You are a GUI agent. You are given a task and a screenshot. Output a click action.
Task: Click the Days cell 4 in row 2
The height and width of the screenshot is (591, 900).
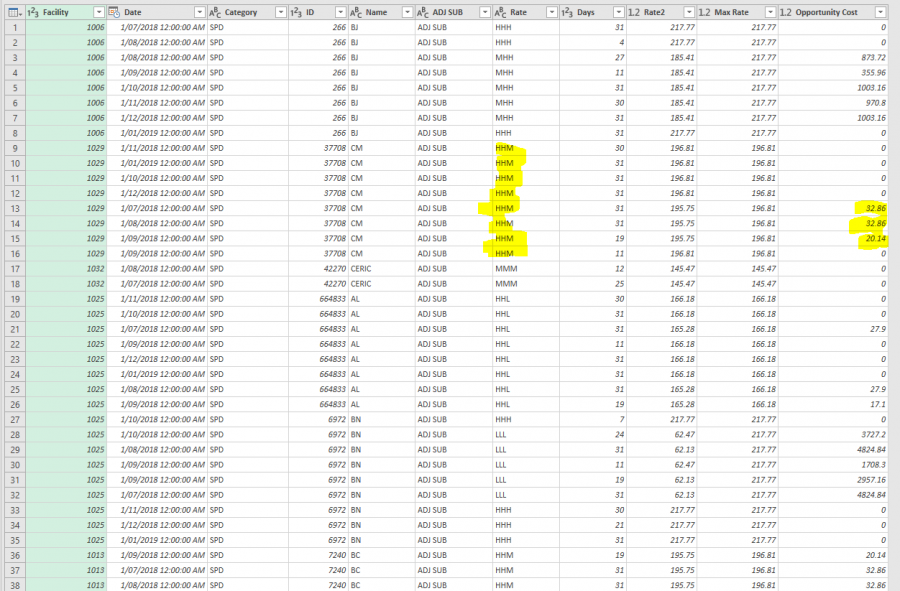point(593,42)
